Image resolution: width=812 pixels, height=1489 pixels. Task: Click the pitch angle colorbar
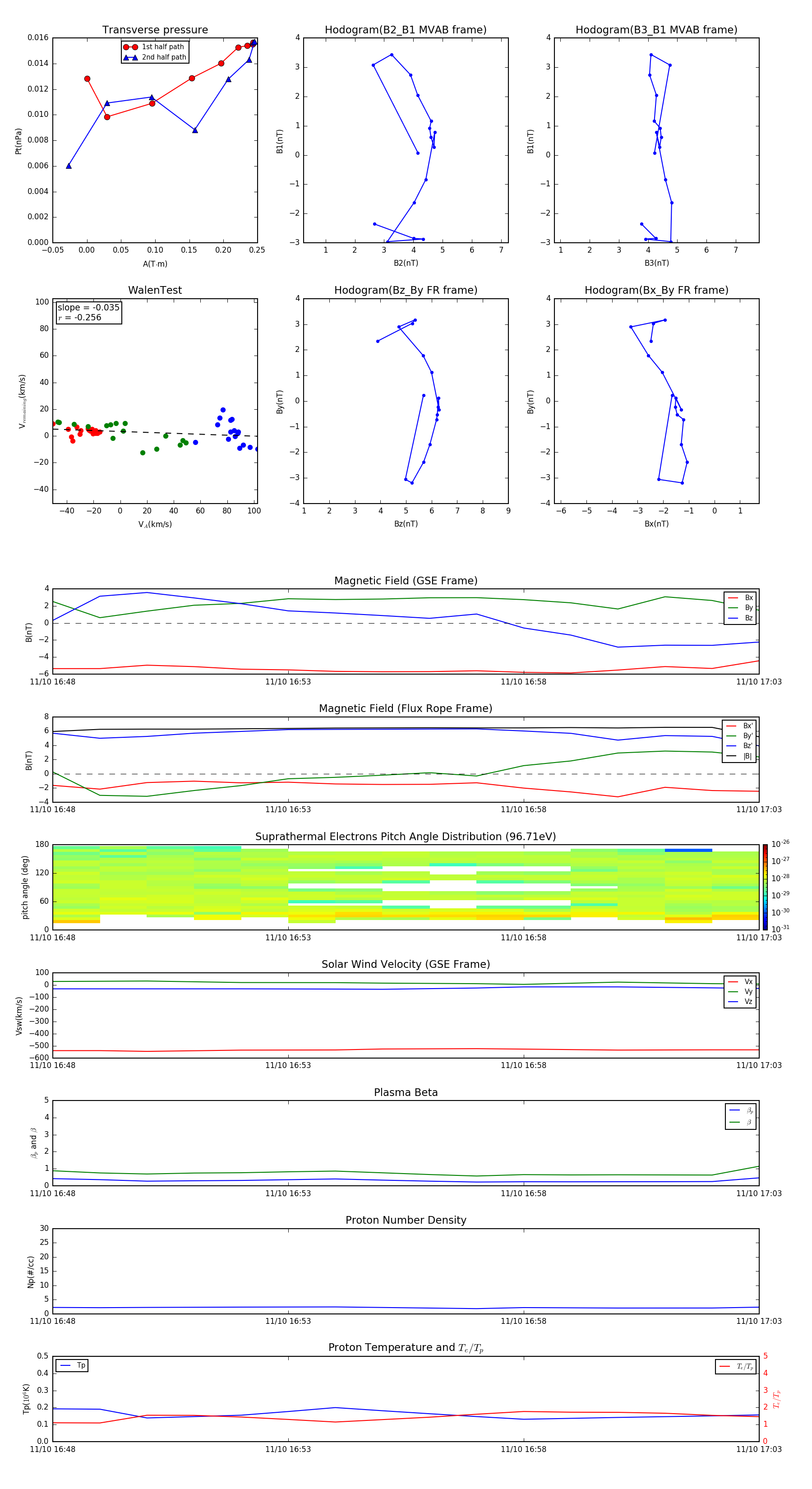click(x=765, y=887)
